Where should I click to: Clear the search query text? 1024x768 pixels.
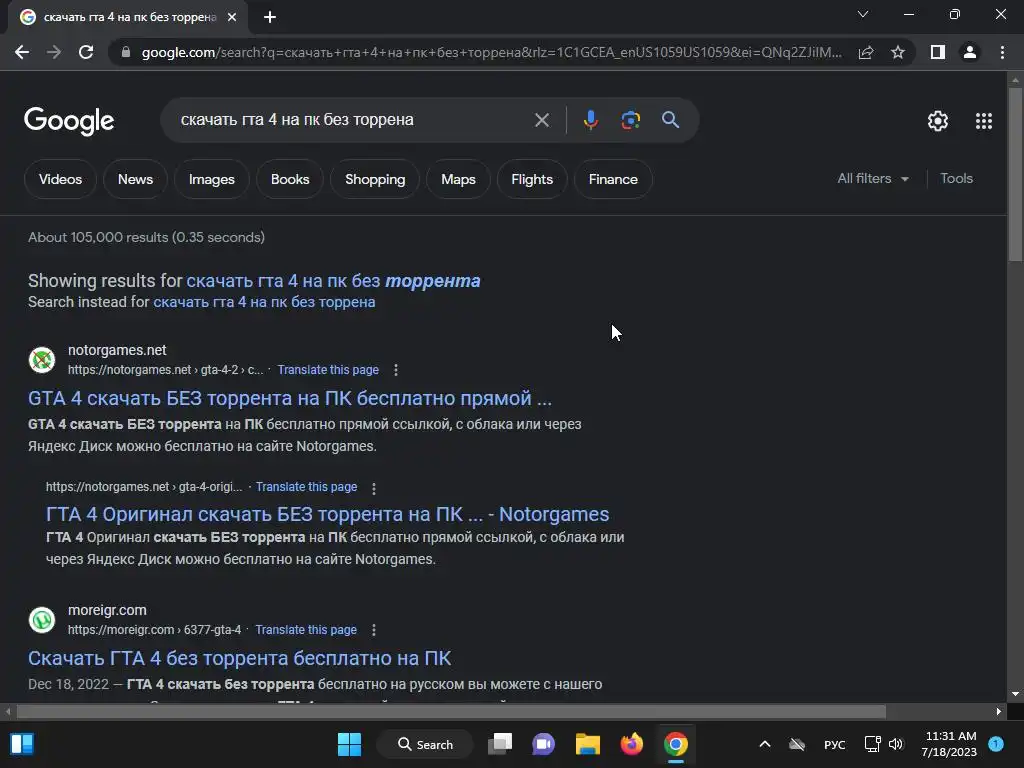tap(541, 120)
